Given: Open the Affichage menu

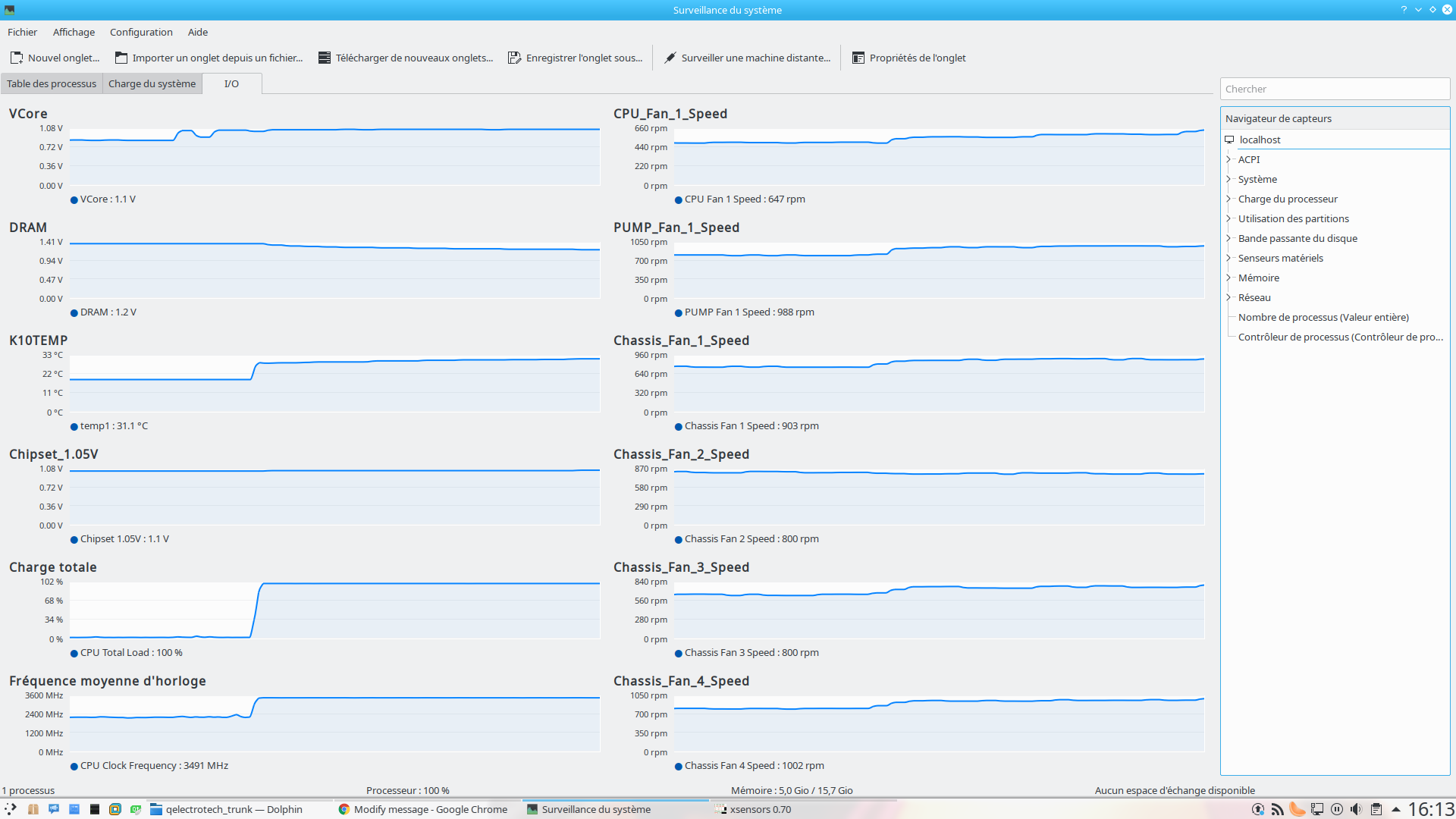Looking at the screenshot, I should click(74, 32).
